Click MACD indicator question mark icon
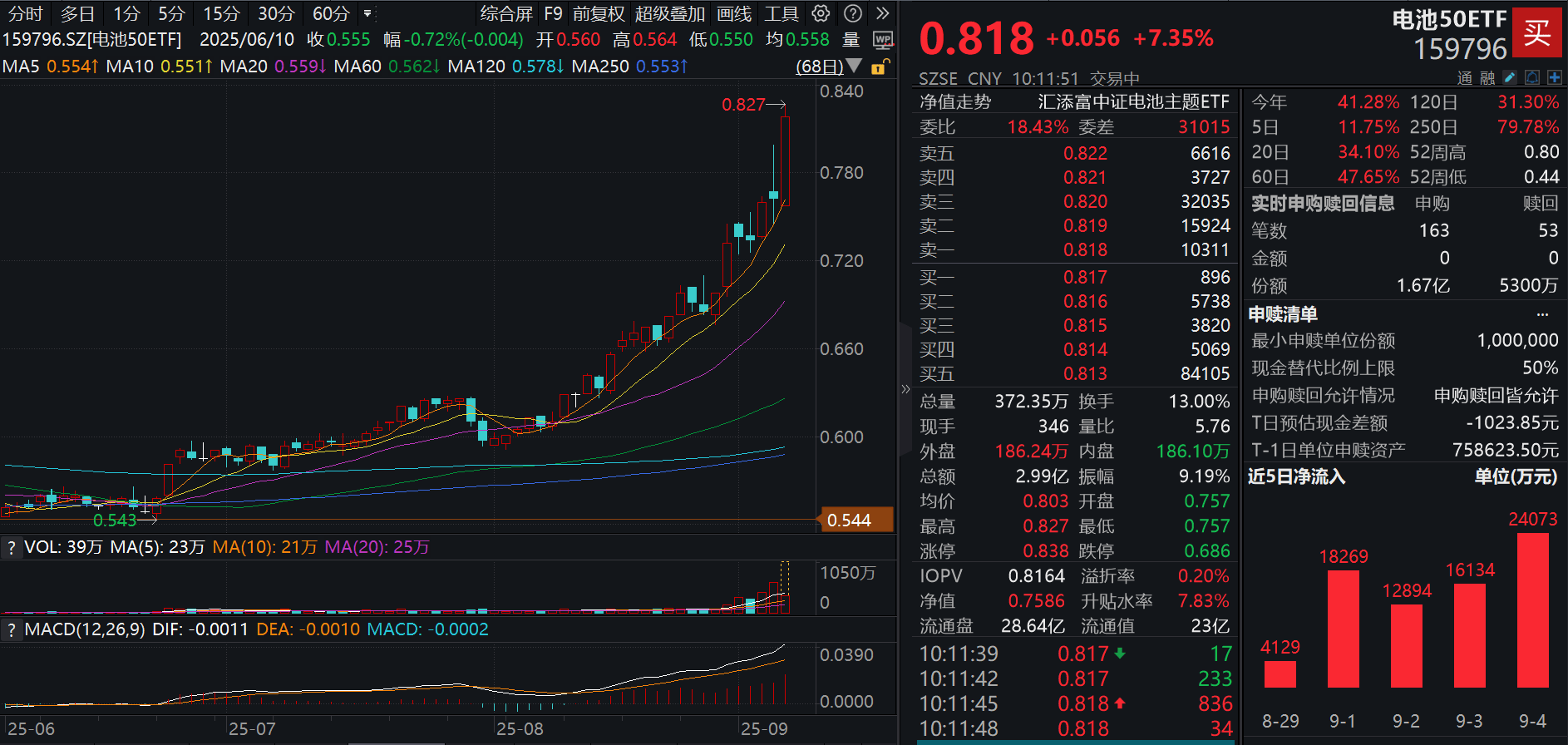 (11, 629)
